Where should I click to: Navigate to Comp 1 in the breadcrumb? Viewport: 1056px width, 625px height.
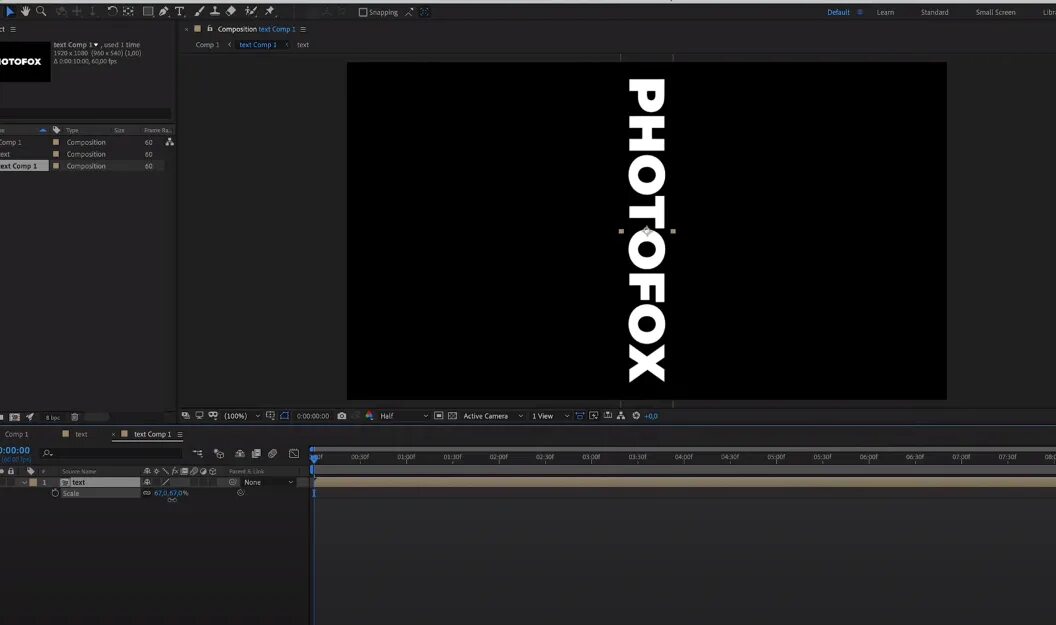tap(207, 45)
